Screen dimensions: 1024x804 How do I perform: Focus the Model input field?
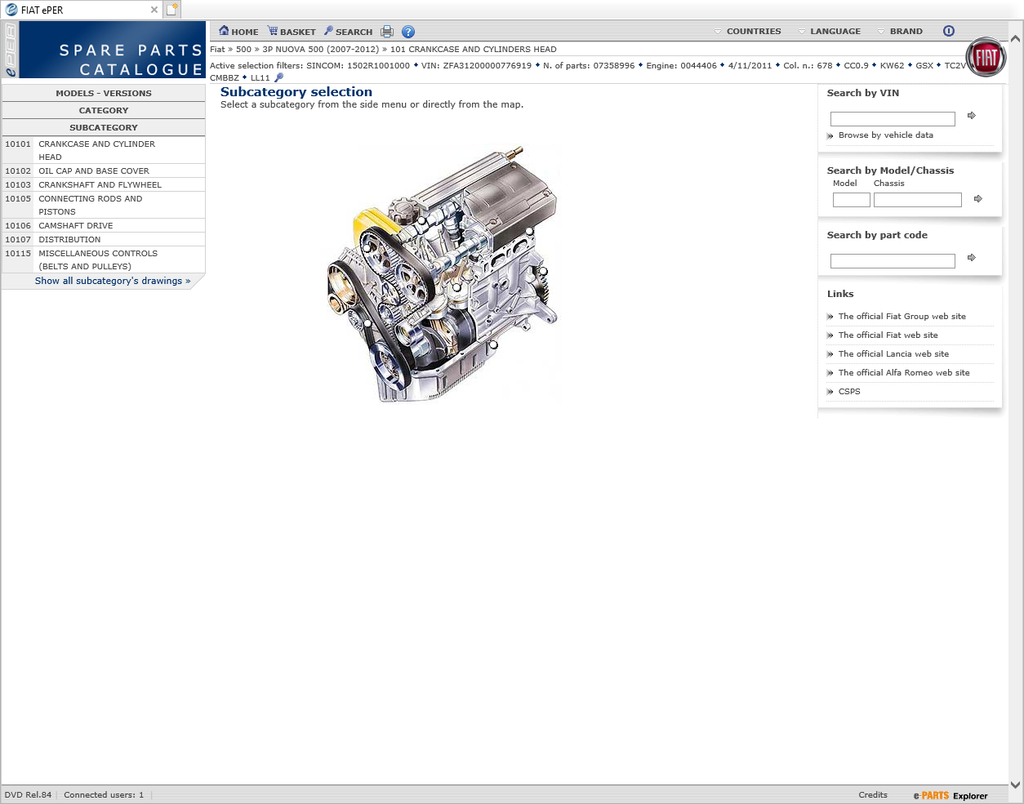pyautogui.click(x=851, y=199)
